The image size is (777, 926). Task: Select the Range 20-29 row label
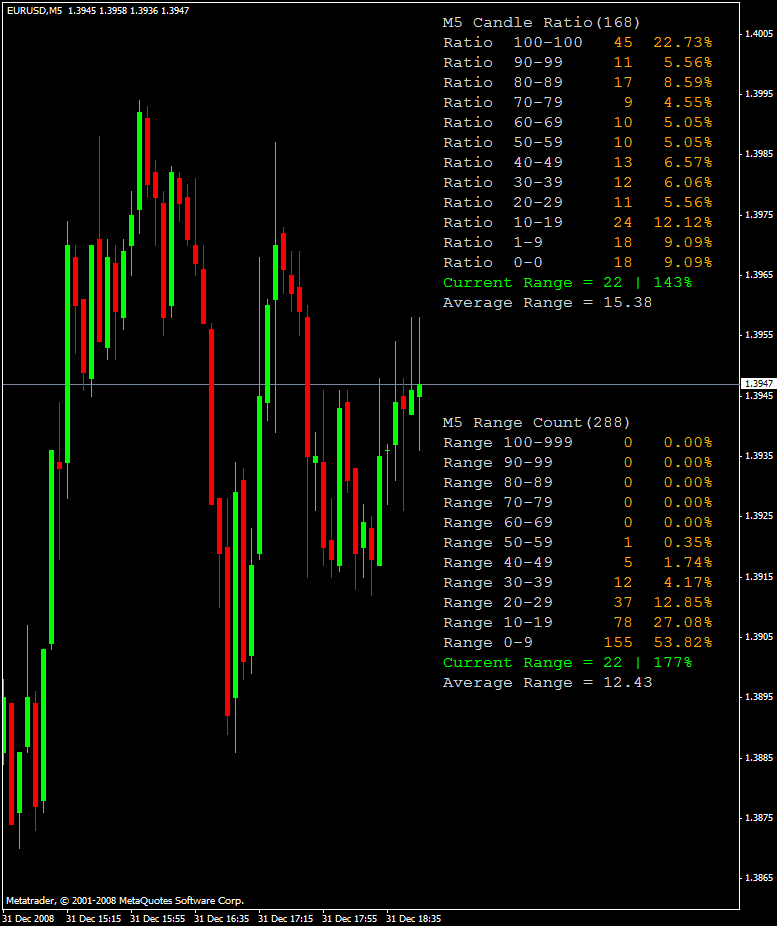pos(498,603)
